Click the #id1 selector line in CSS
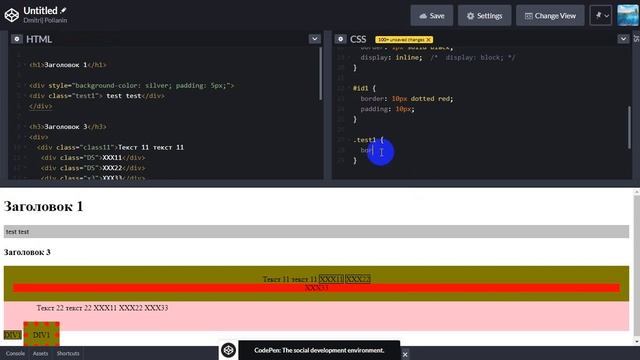This screenshot has height=360, width=640. (364, 88)
